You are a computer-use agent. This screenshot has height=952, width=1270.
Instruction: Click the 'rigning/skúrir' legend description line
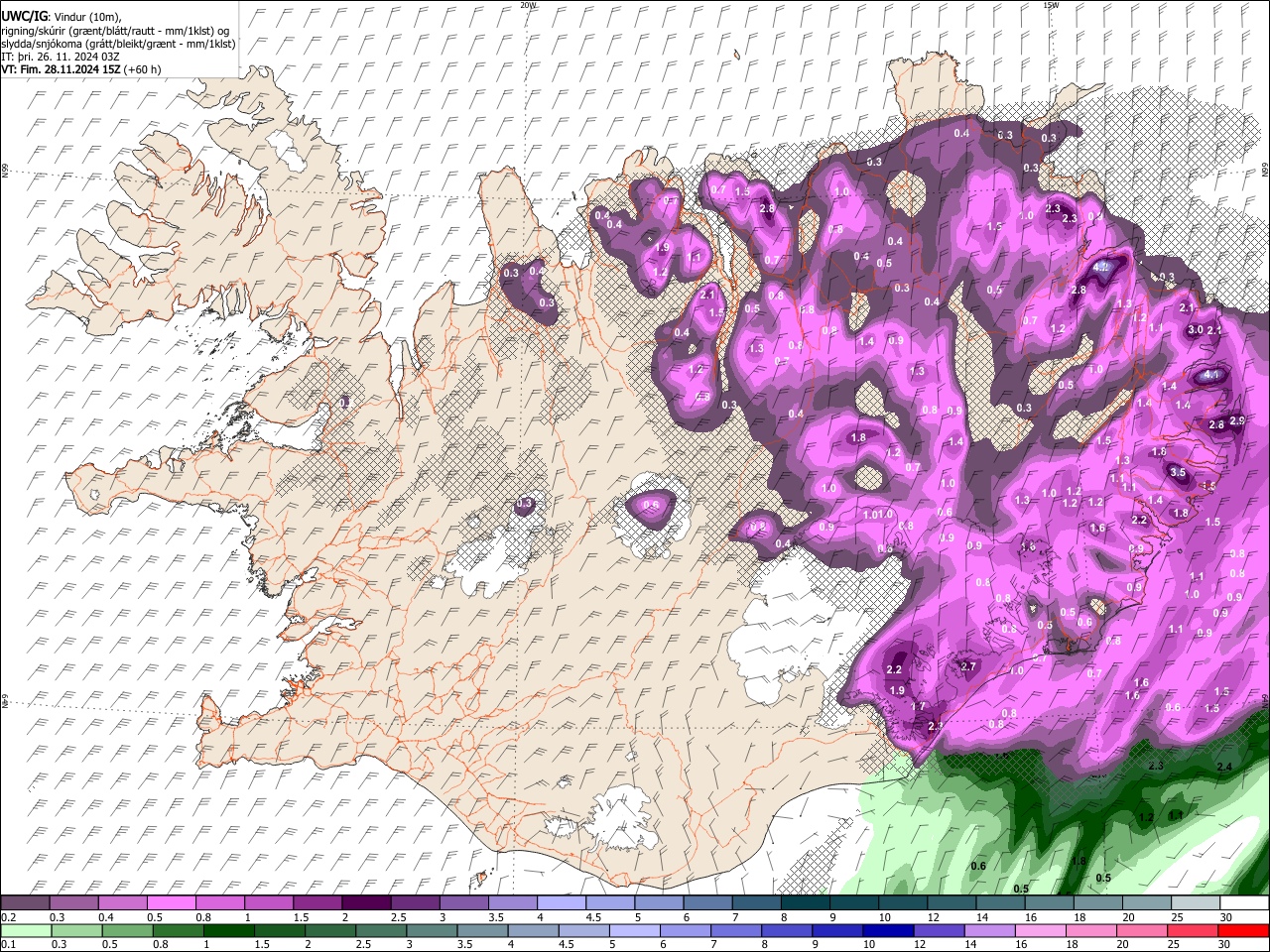coord(115,31)
